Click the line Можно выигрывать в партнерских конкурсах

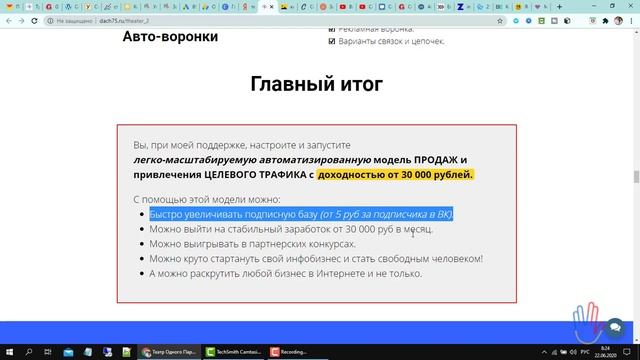[252, 244]
